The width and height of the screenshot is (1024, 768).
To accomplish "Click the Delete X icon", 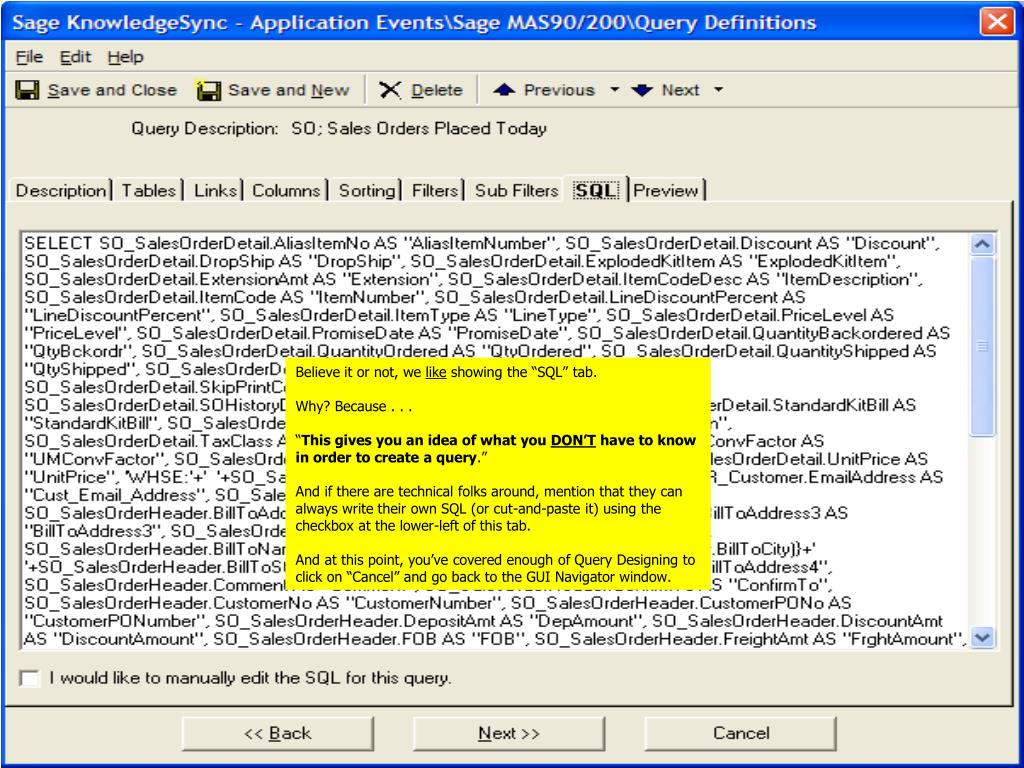I will 389,90.
